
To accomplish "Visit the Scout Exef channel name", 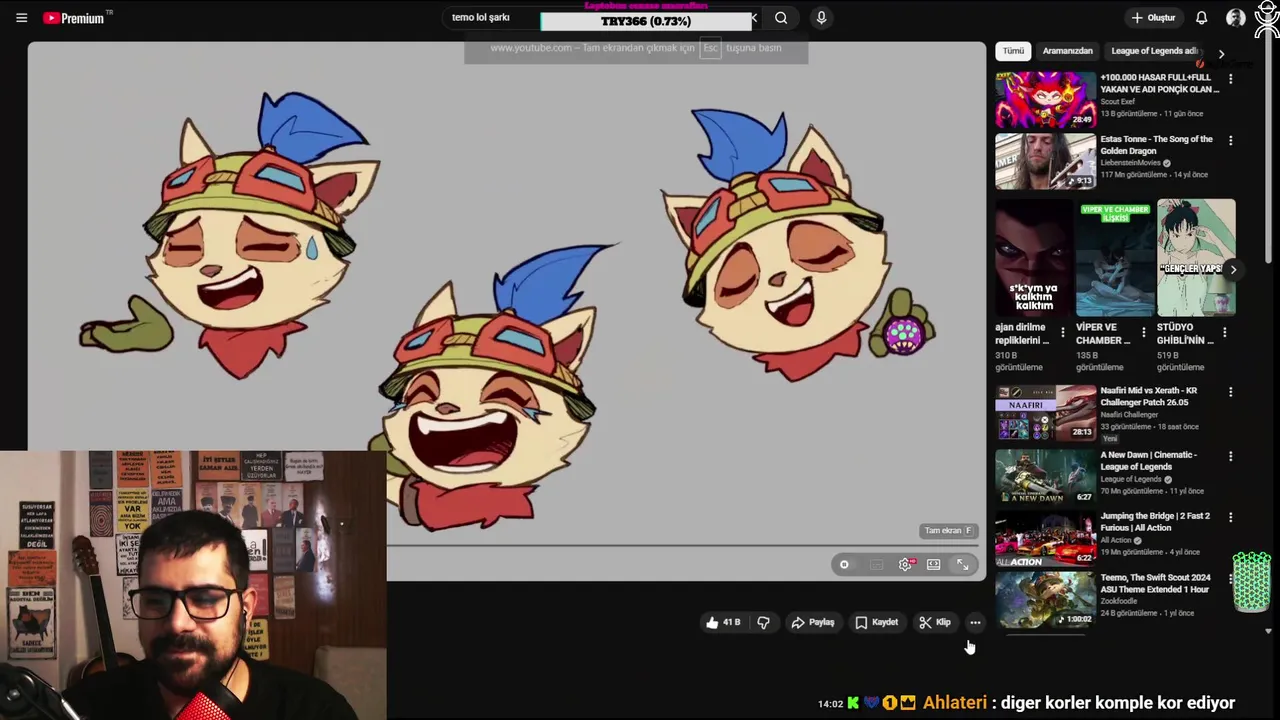I will pyautogui.click(x=1117, y=102).
